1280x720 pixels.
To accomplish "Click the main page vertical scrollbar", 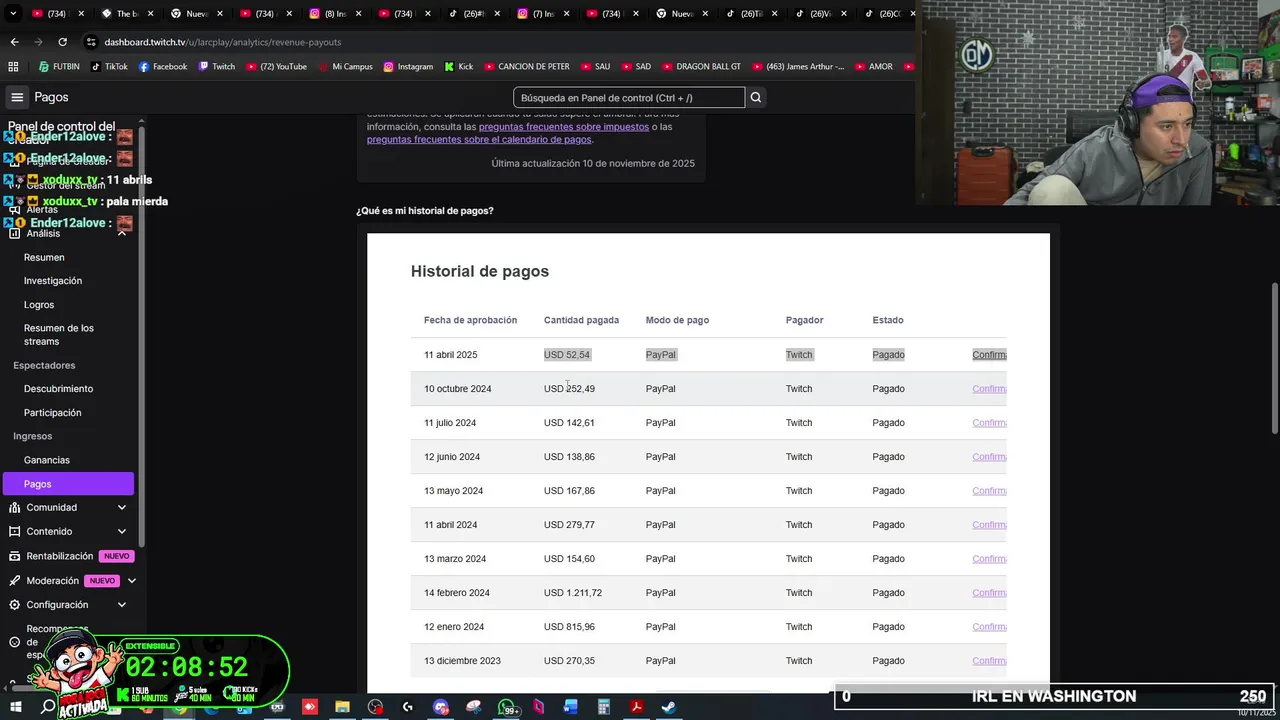I will [1274, 358].
